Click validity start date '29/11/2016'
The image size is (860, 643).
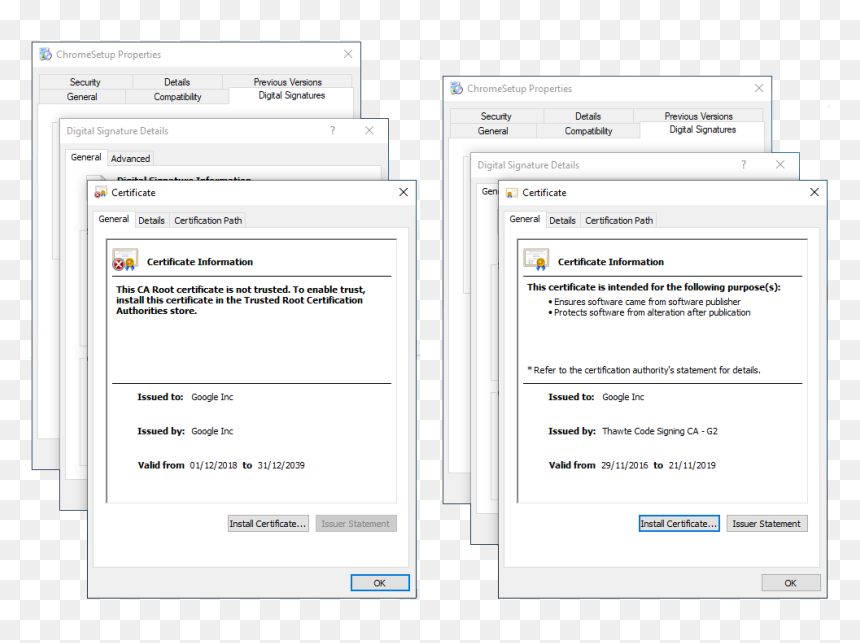point(624,465)
